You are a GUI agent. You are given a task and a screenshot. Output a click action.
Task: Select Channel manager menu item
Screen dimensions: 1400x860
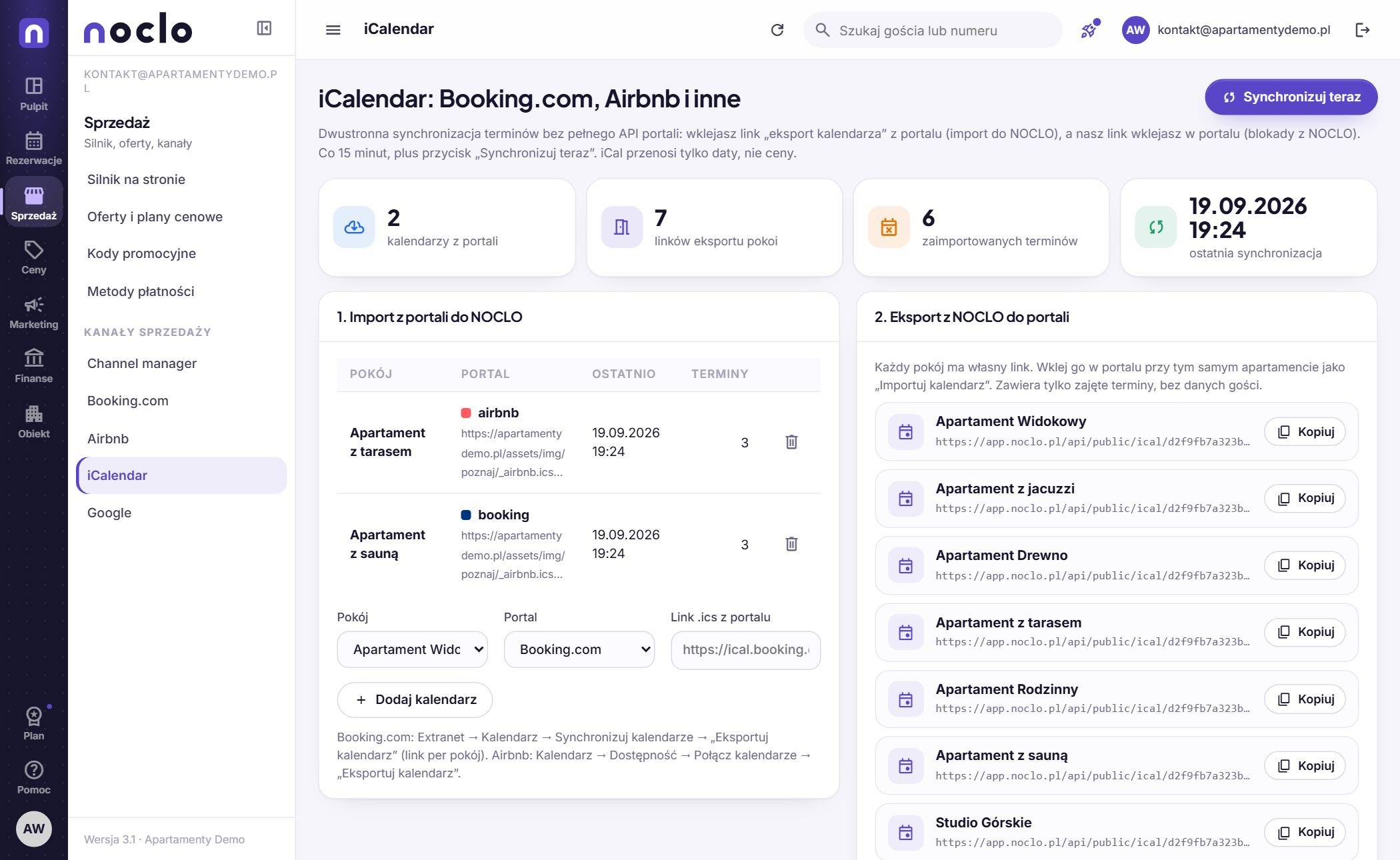[x=142, y=363]
